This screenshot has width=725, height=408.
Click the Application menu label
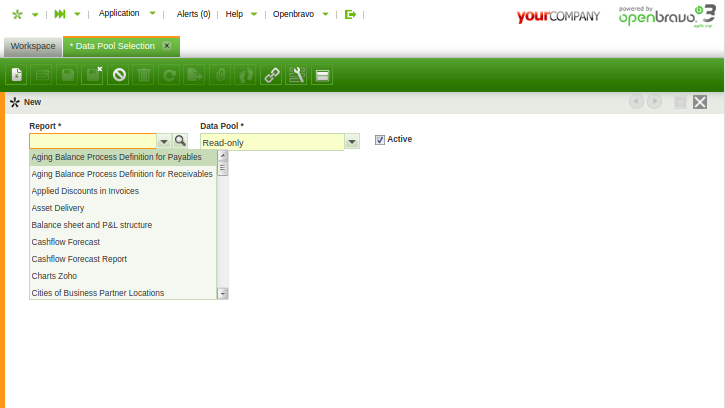tap(119, 13)
